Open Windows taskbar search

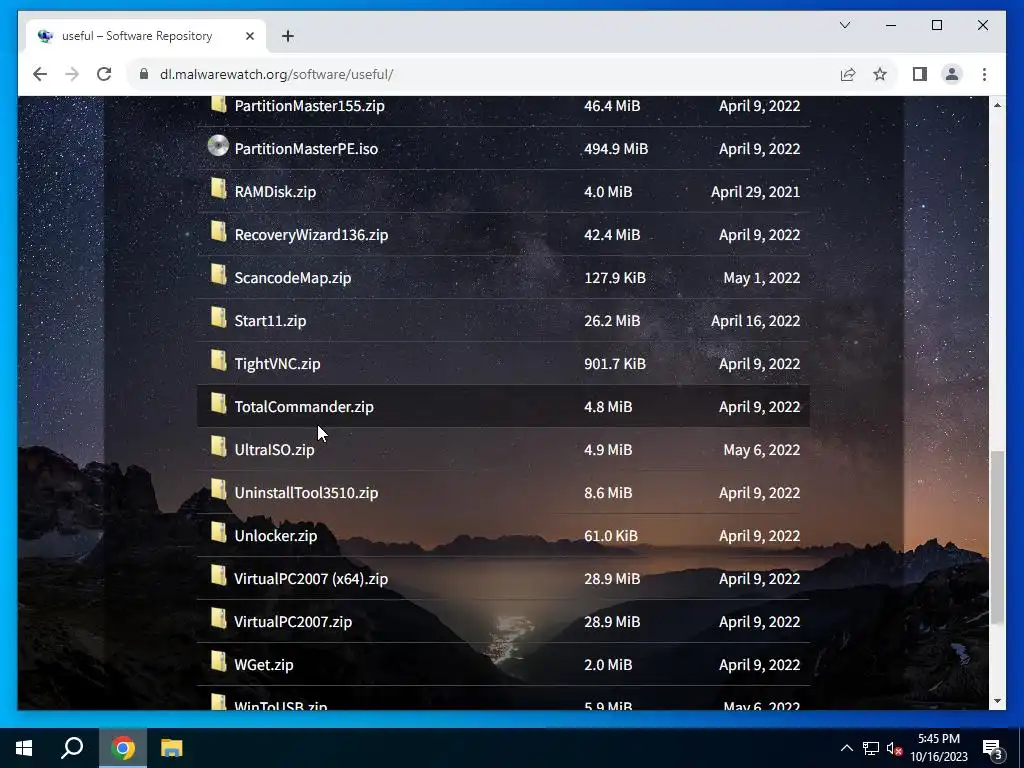point(72,748)
